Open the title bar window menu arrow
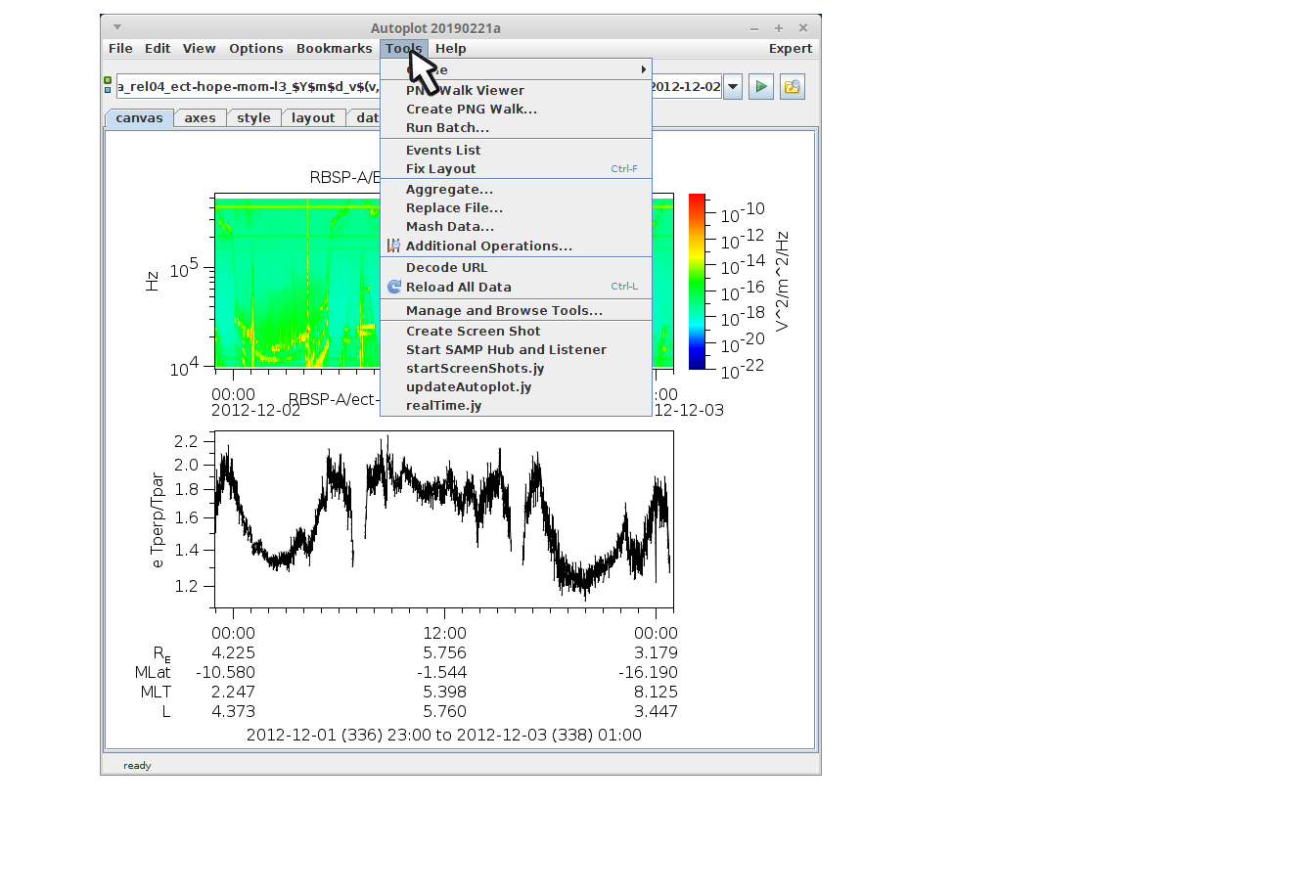The image size is (1316, 896). [117, 27]
